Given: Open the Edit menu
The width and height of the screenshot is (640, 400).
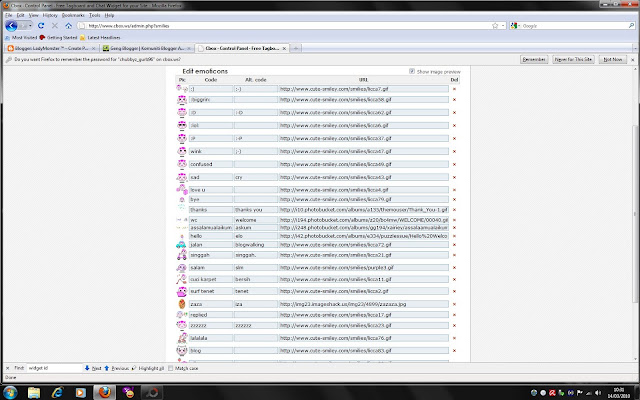Looking at the screenshot, I should pyautogui.click(x=20, y=15).
